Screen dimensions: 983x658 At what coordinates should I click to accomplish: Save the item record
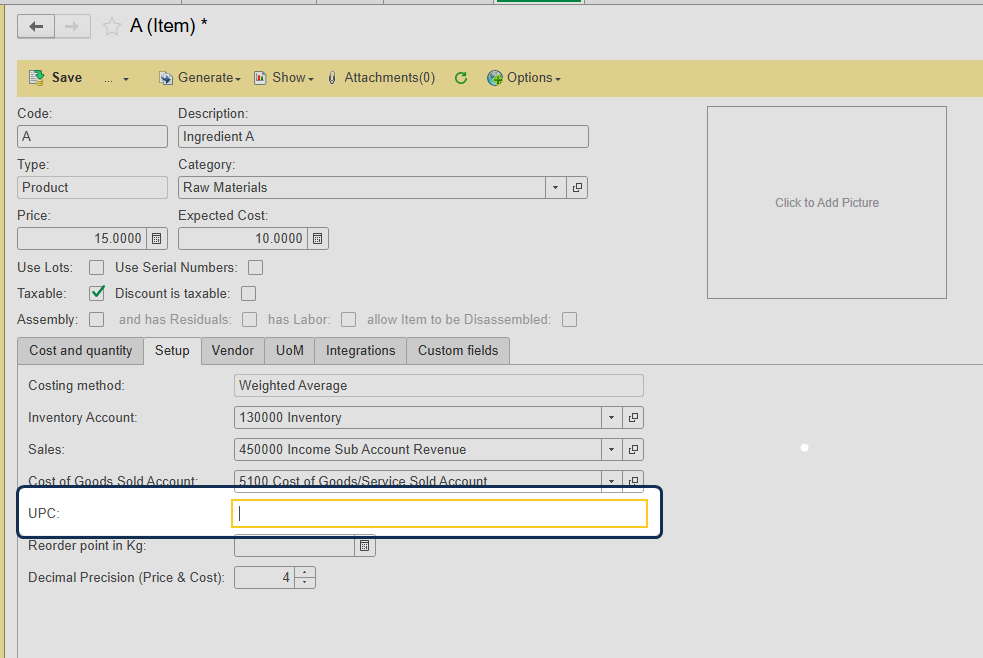click(56, 78)
